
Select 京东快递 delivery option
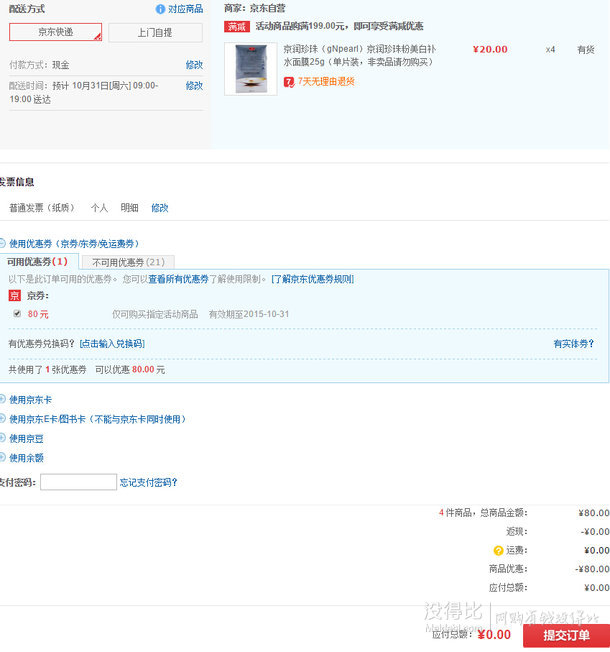[55, 32]
